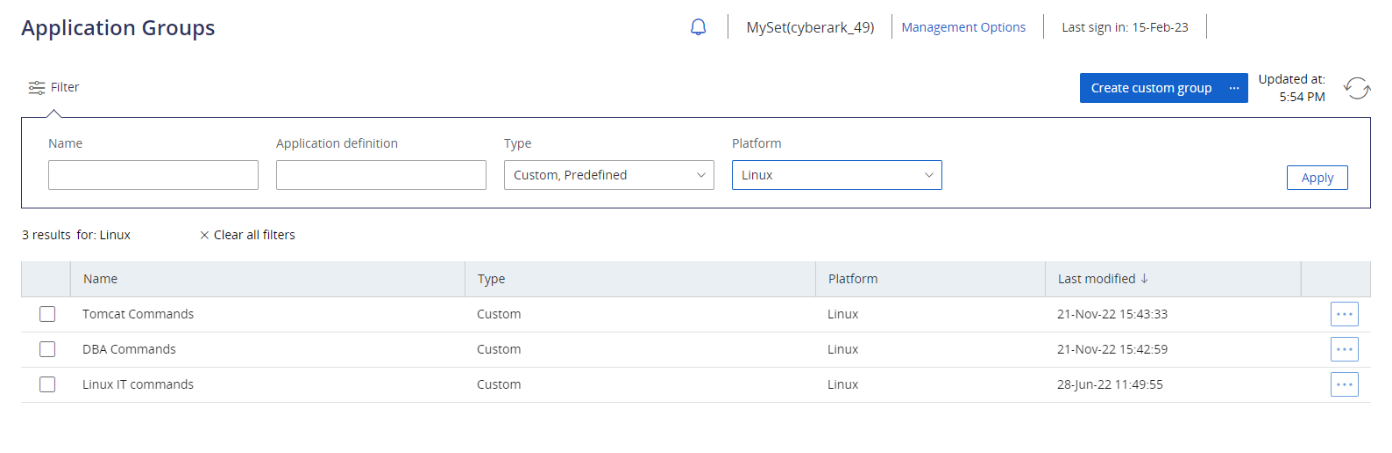Open the actions menu for Tomcat Commands
Image resolution: width=1392 pixels, height=453 pixels.
tap(1344, 314)
